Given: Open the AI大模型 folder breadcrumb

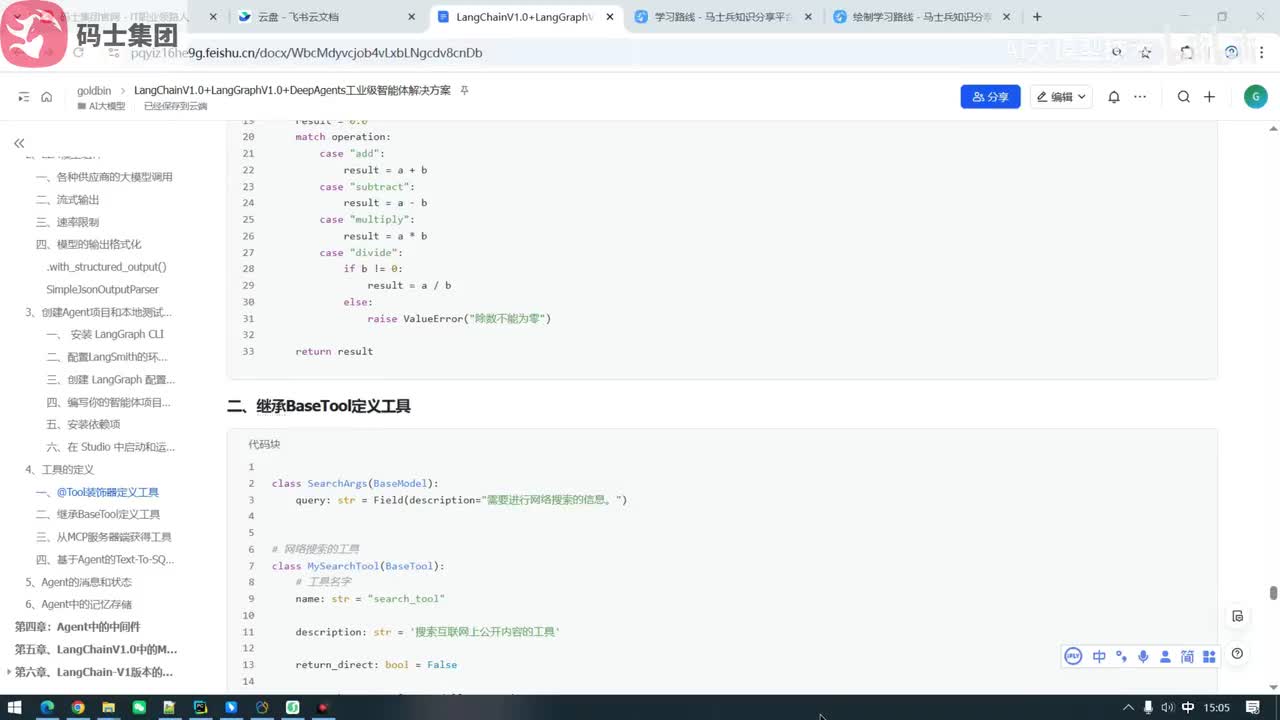Looking at the screenshot, I should (x=101, y=106).
